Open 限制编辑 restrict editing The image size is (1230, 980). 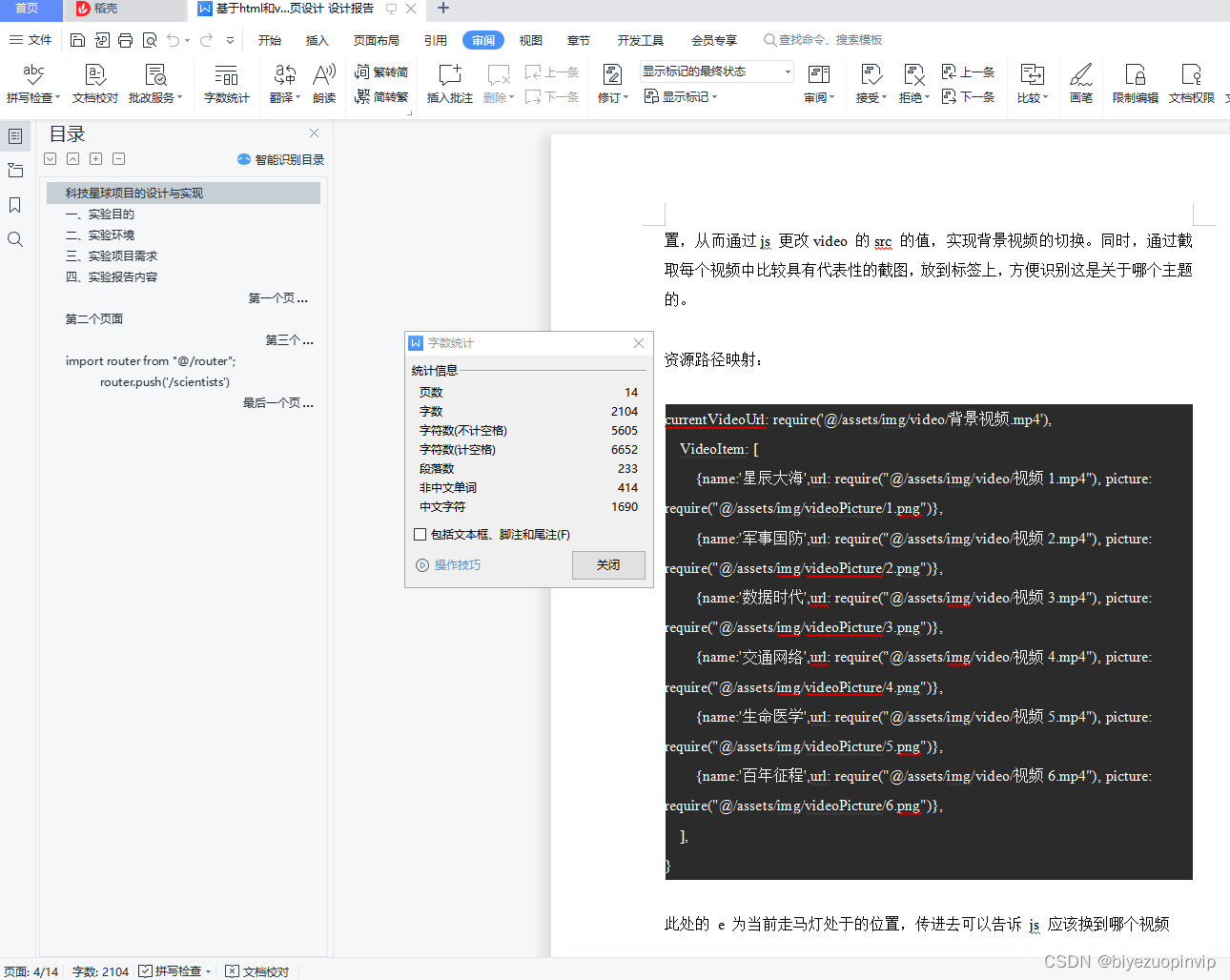[x=1136, y=84]
